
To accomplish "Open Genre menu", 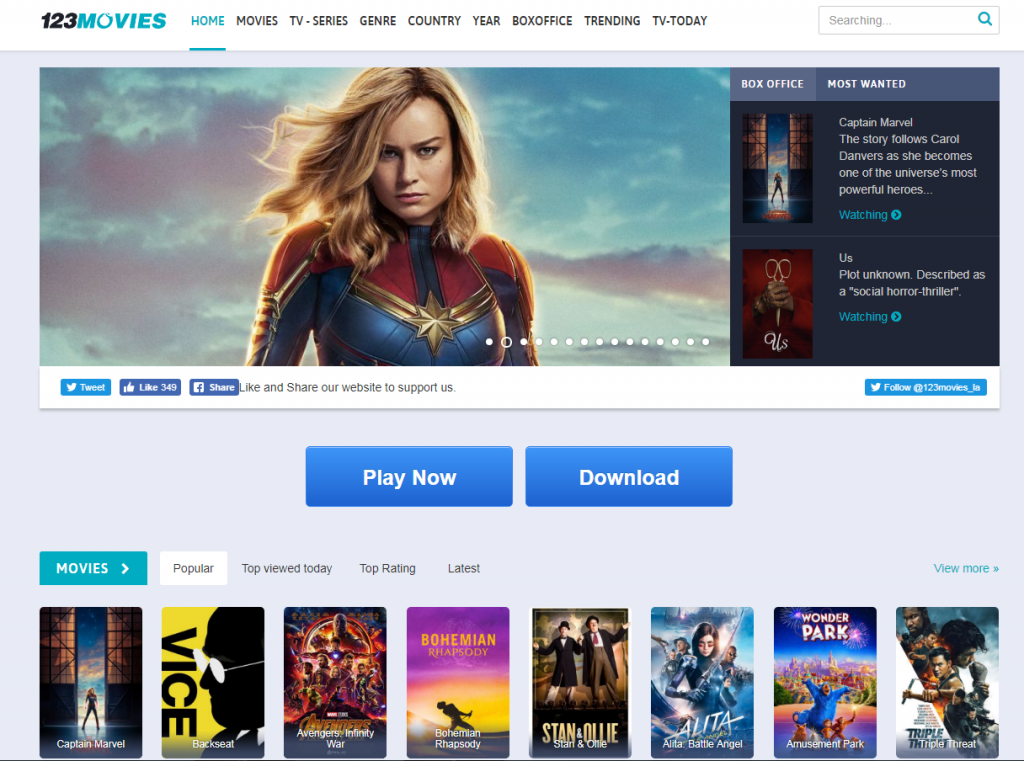I will coord(377,21).
